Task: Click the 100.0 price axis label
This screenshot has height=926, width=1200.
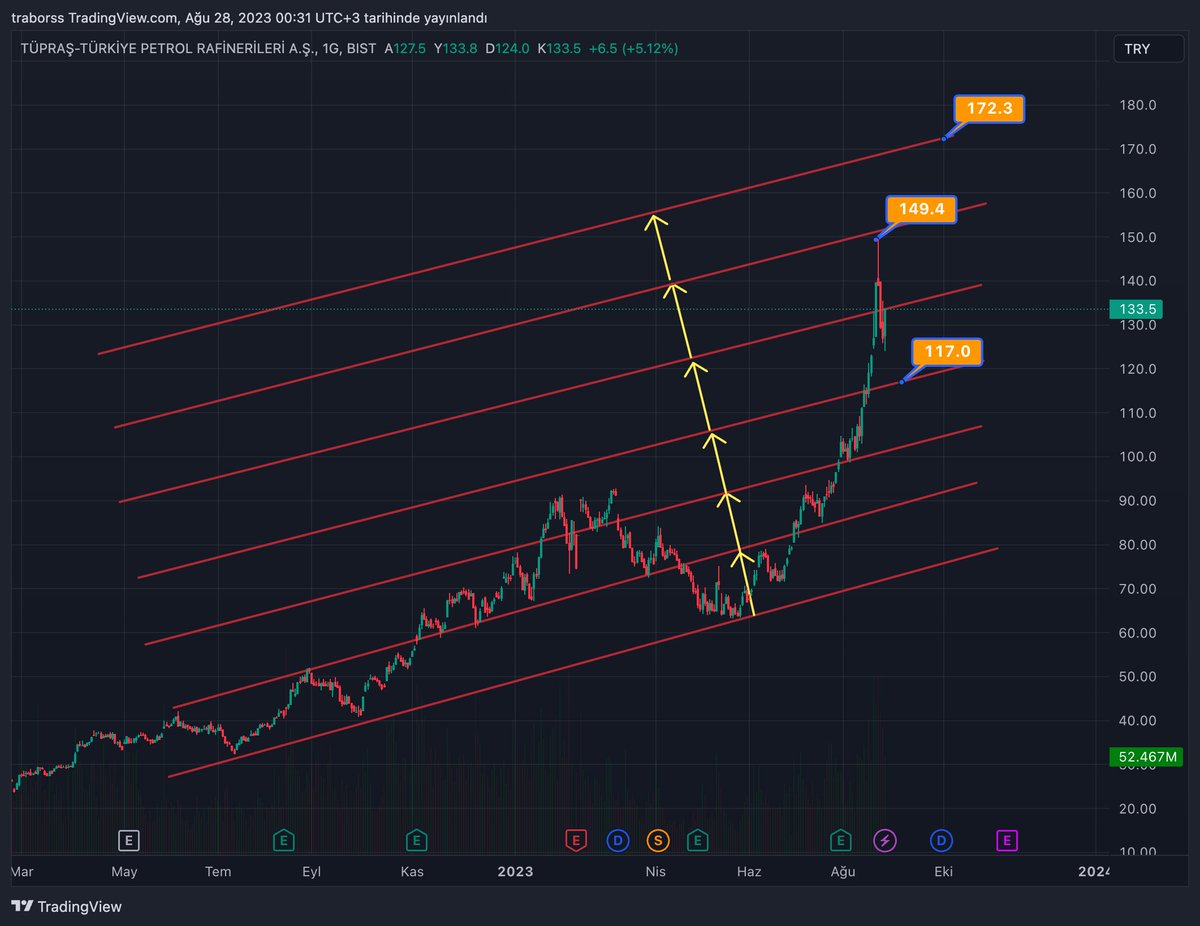Action: (1139, 457)
